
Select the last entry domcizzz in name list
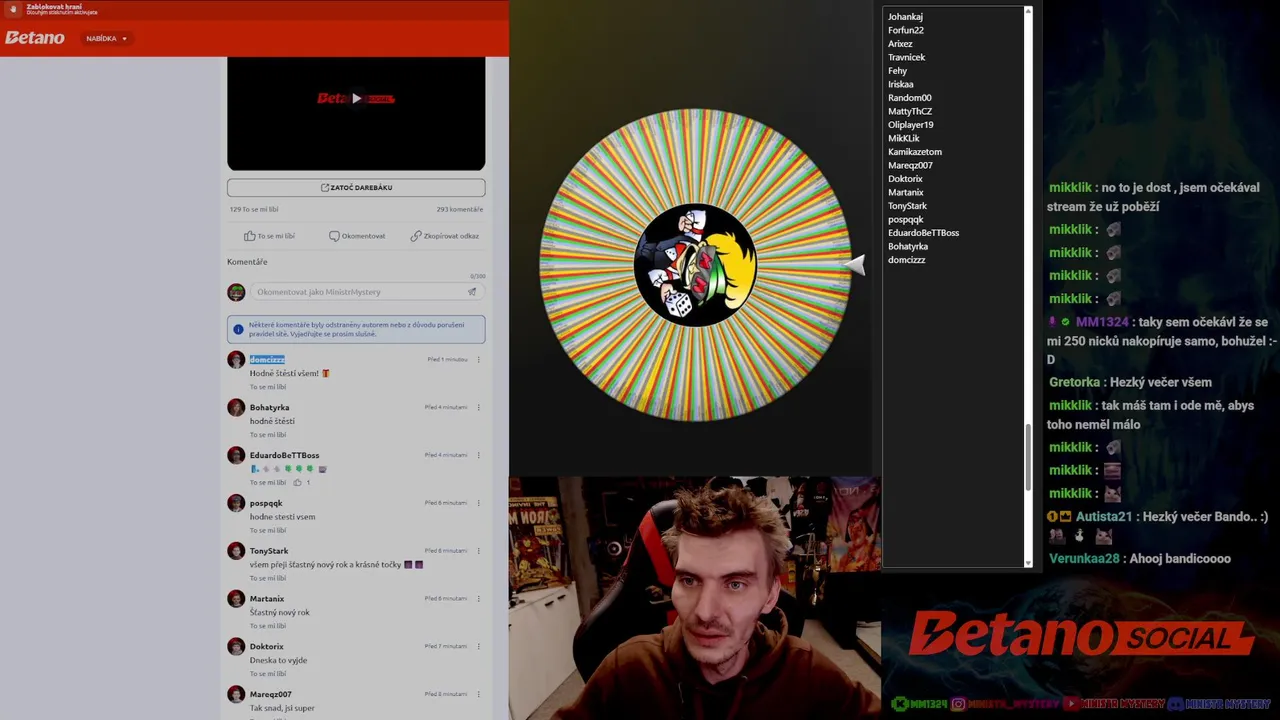906,260
